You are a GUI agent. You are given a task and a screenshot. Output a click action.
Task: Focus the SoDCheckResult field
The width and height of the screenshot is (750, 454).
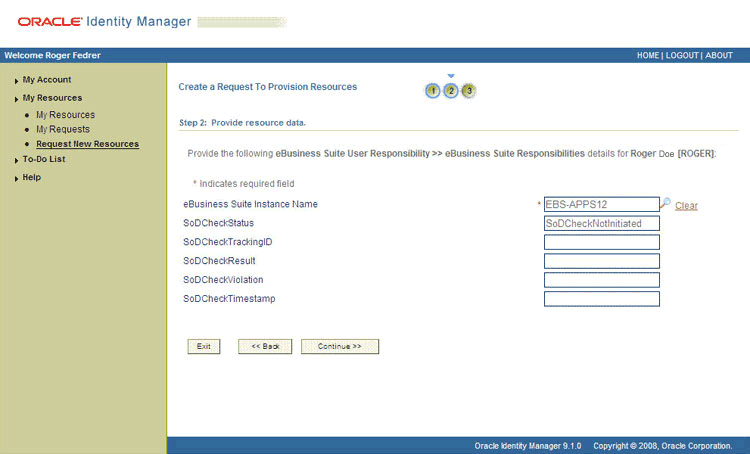click(602, 261)
